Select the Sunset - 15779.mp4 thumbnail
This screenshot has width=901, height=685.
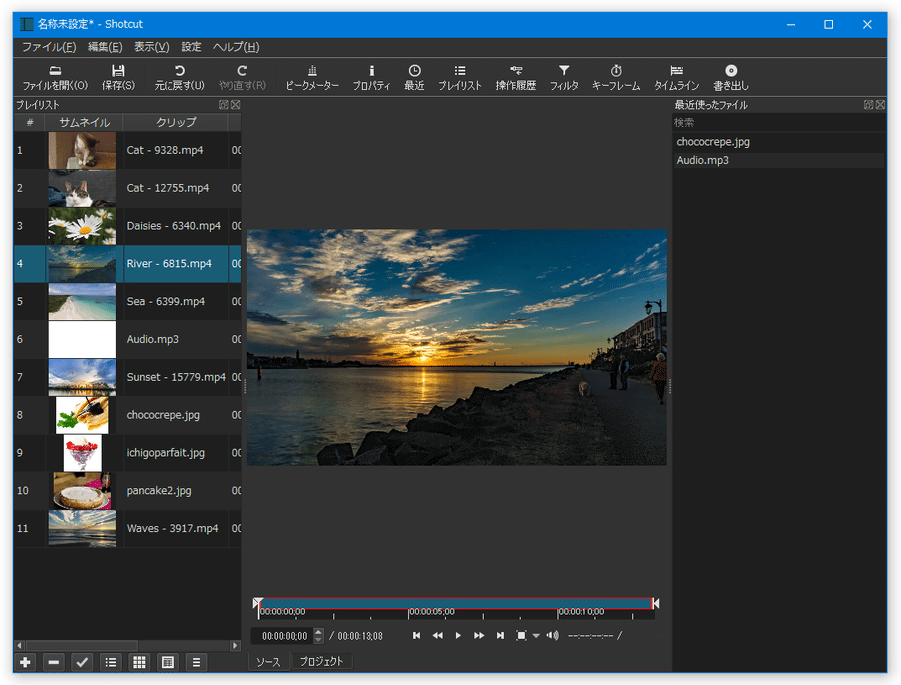tap(82, 378)
